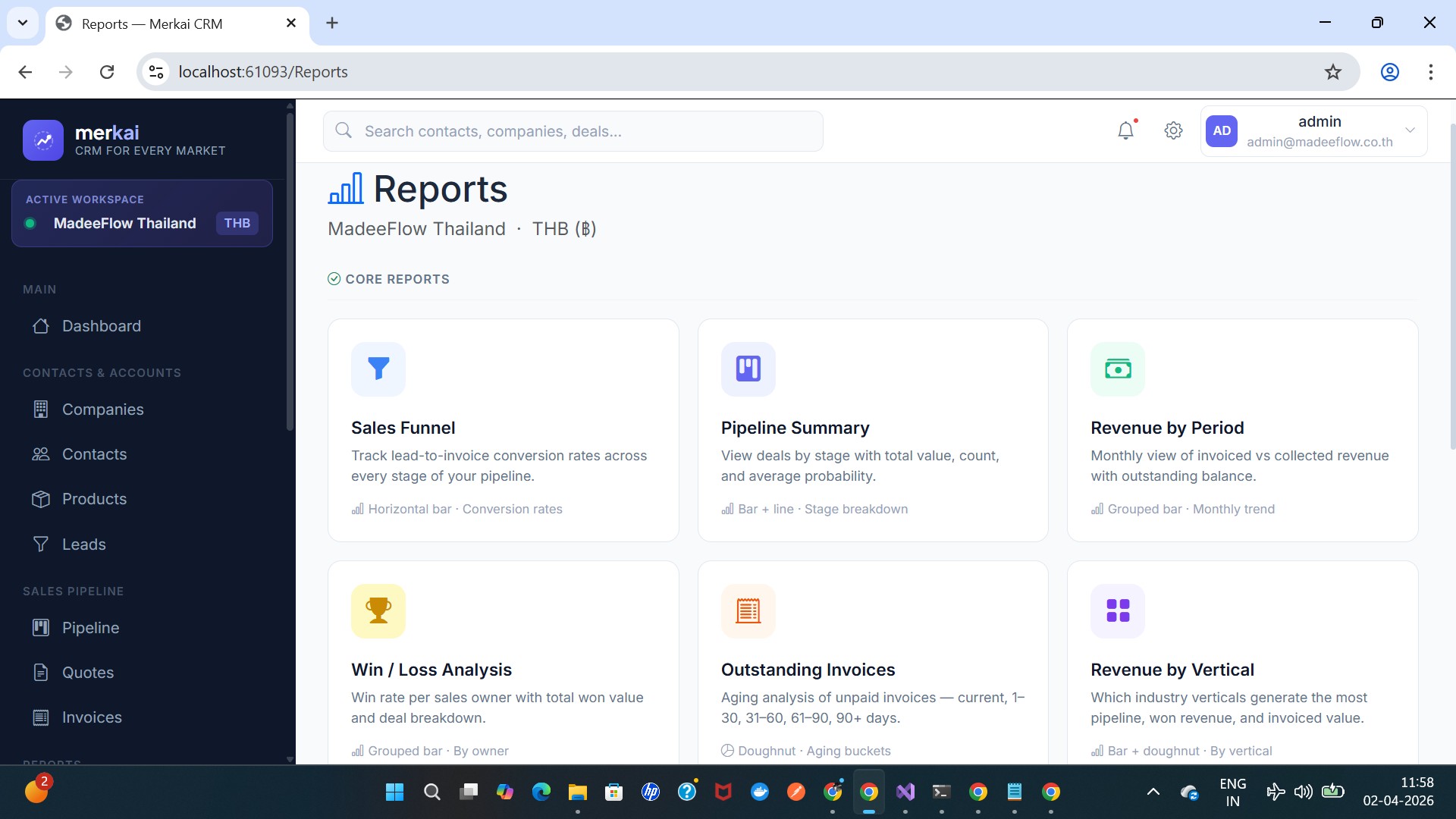1456x819 pixels.
Task: Open the Revenue by Period report title
Action: pos(1167,428)
